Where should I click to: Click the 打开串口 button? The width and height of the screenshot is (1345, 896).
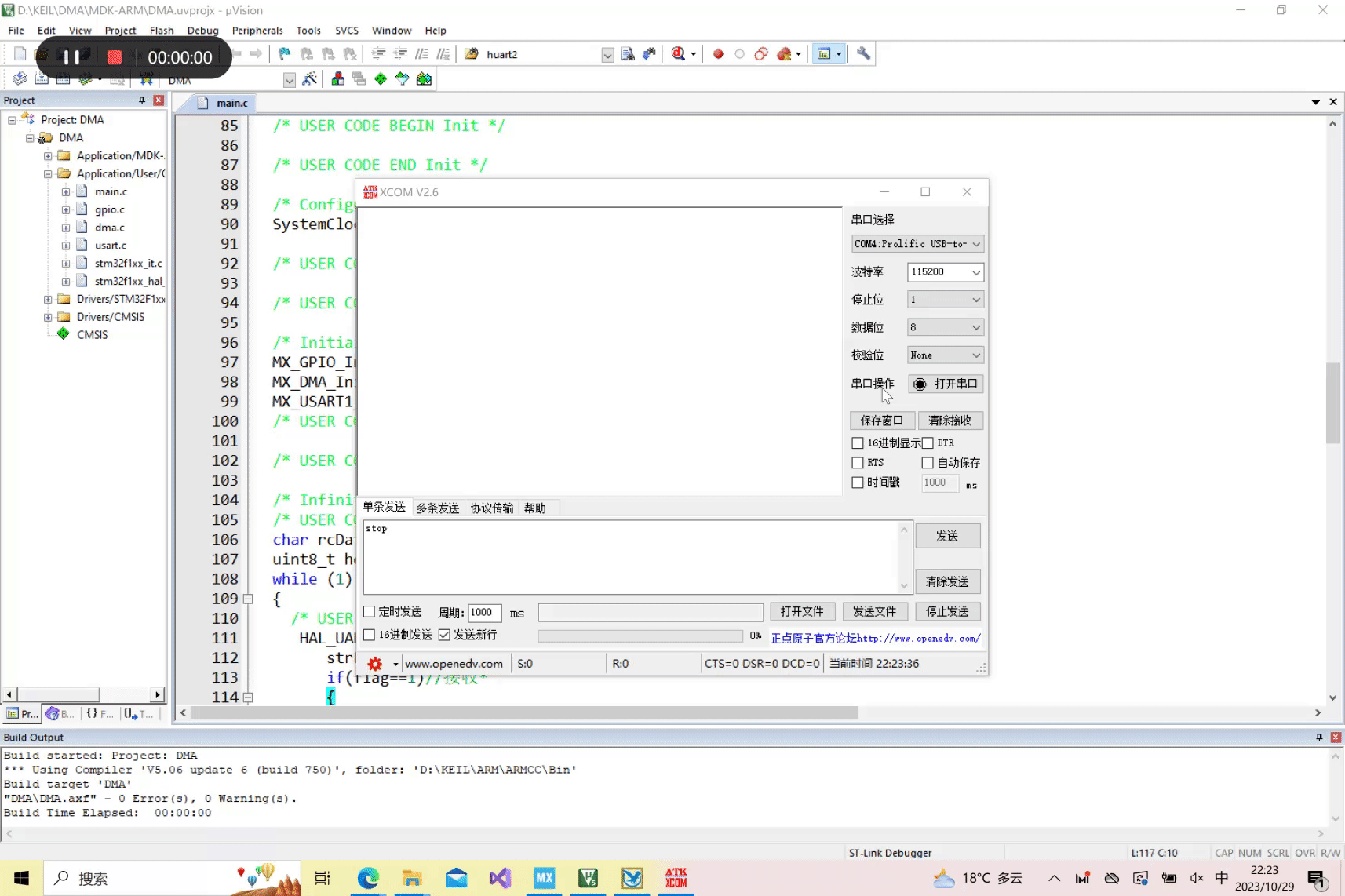pyautogui.click(x=946, y=384)
